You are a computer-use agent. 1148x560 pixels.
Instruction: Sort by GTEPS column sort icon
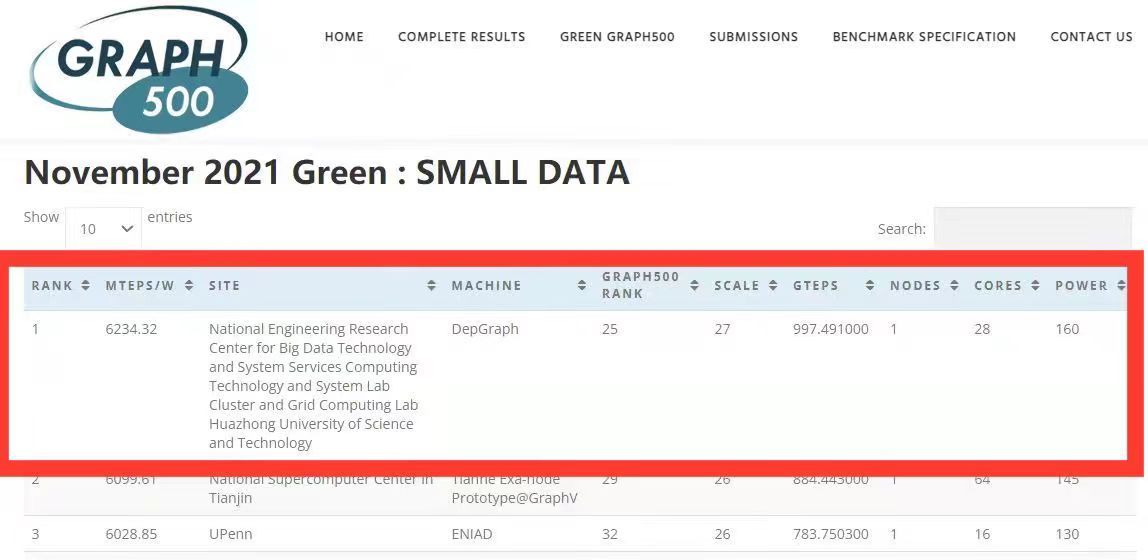click(x=870, y=286)
